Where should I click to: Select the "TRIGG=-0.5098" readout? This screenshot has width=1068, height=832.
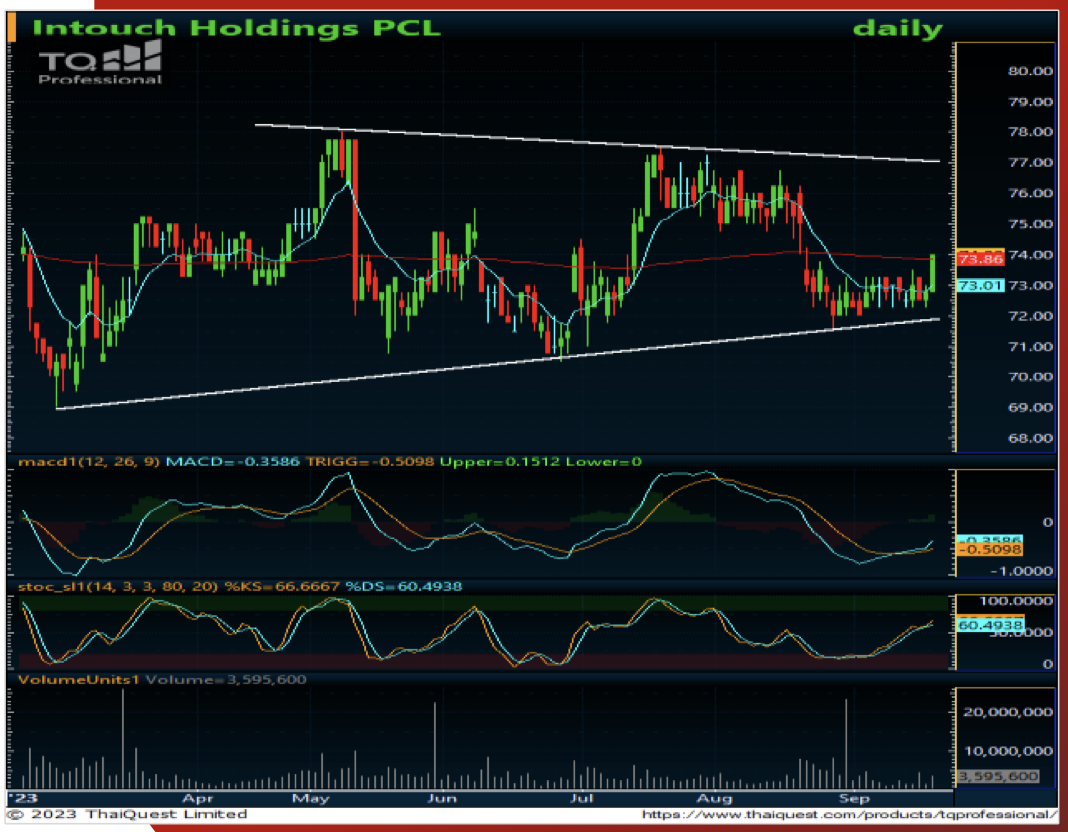(370, 462)
